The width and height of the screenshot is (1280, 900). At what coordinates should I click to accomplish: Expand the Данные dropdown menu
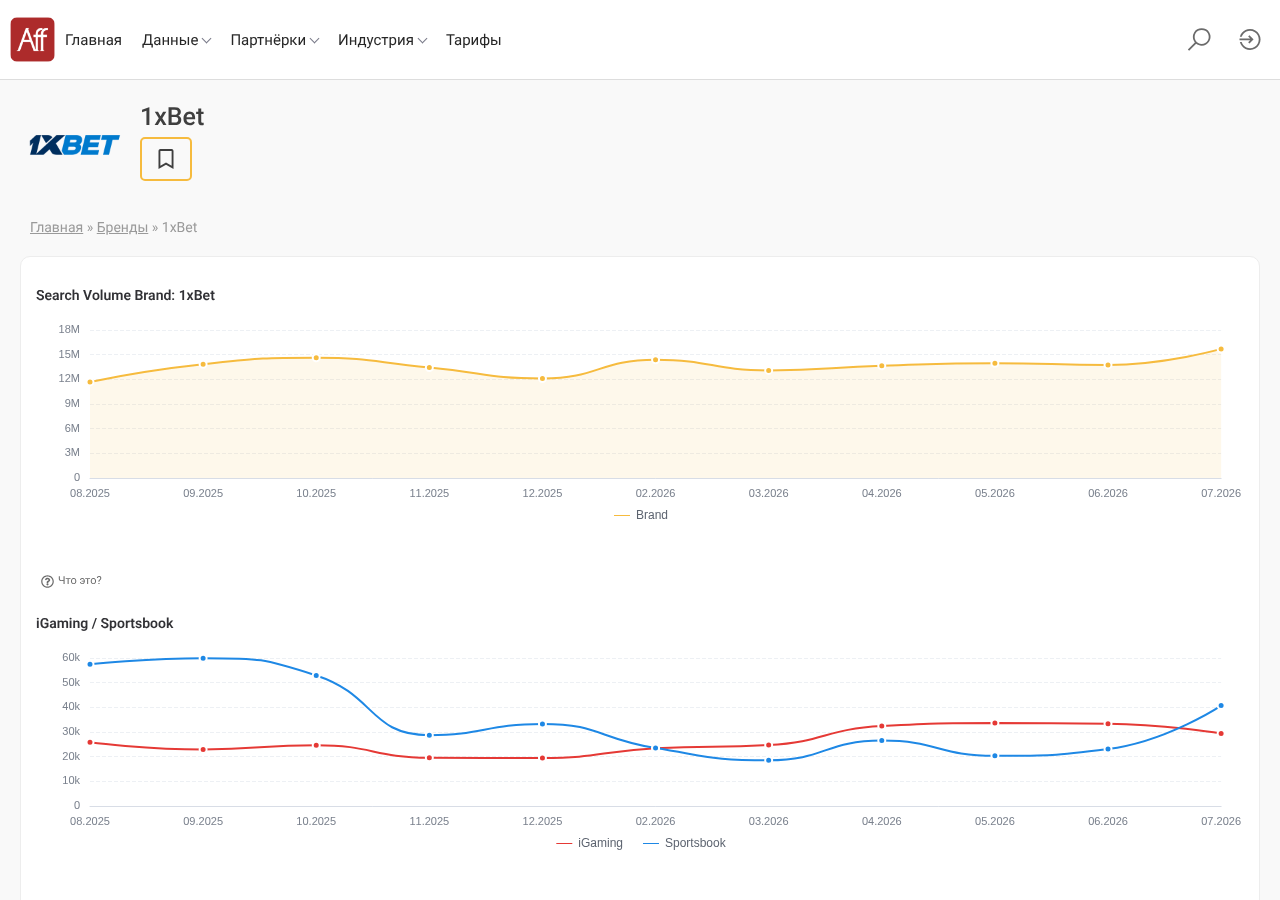(176, 40)
